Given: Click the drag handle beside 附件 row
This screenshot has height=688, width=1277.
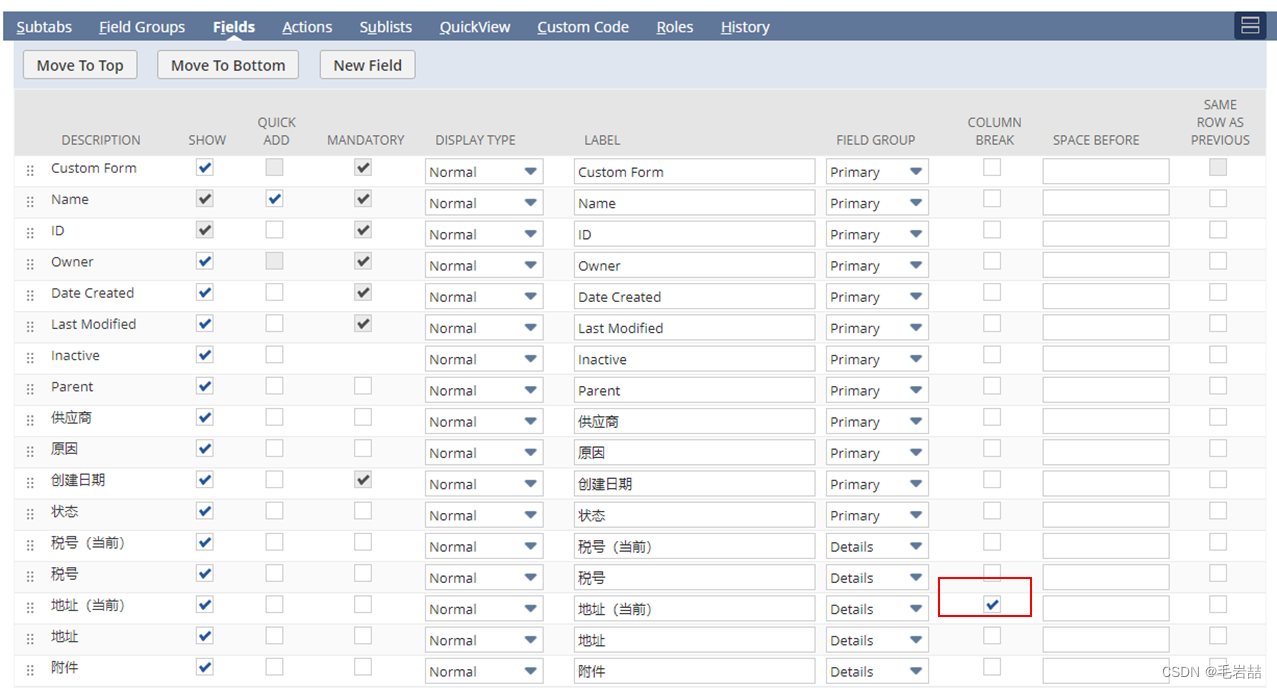Looking at the screenshot, I should pyautogui.click(x=30, y=667).
